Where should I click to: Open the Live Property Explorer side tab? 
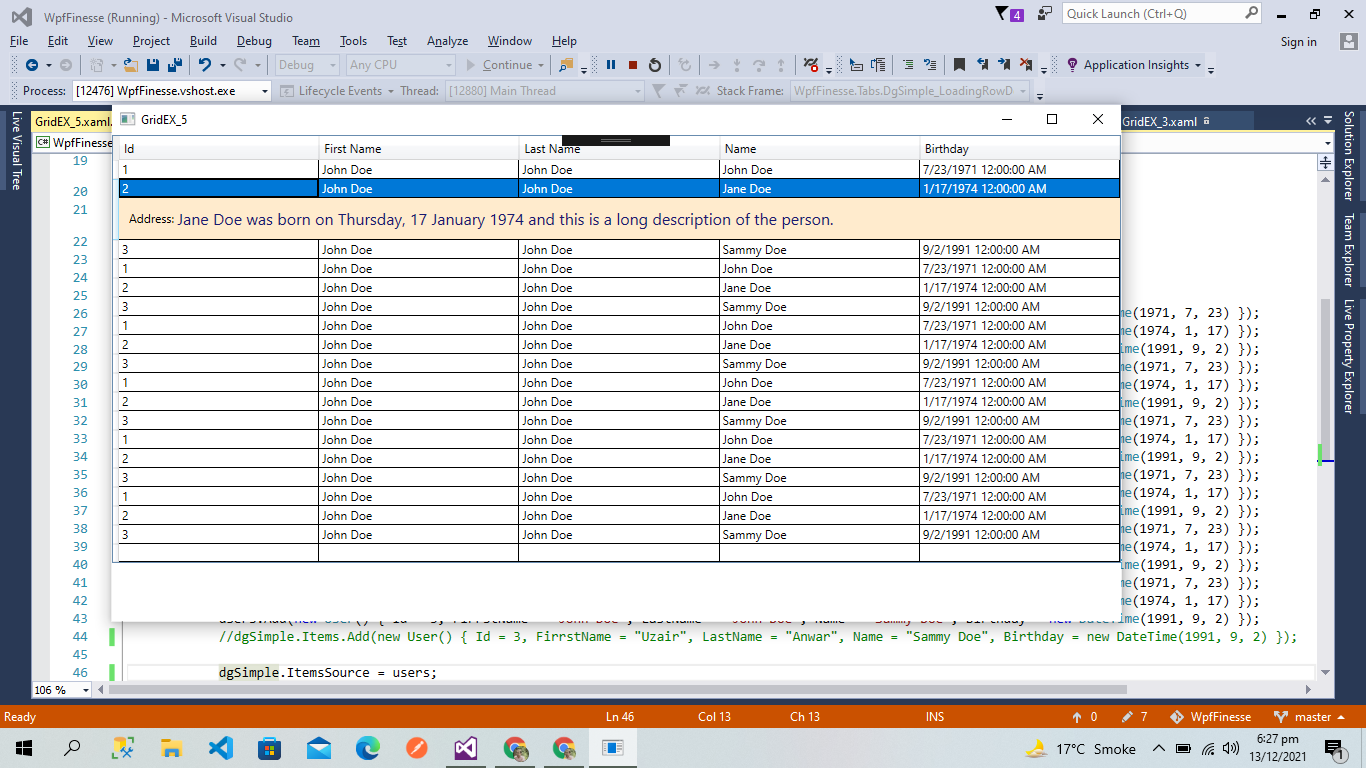1349,356
